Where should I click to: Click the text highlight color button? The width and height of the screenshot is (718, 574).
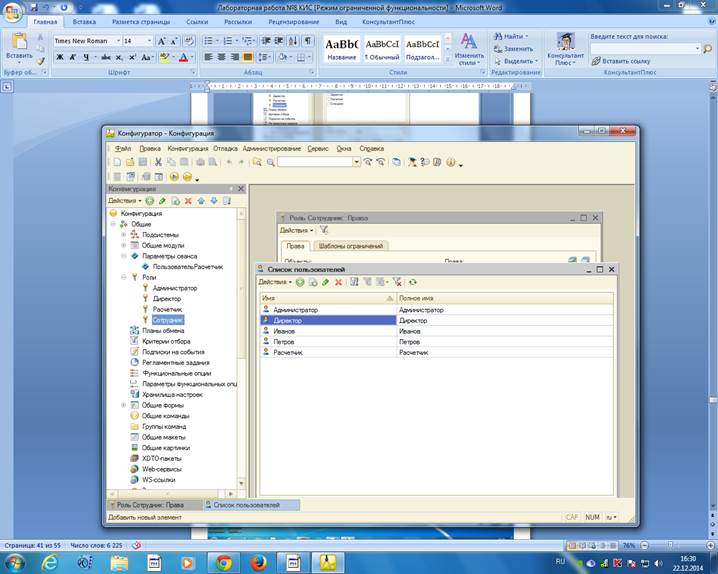coord(164,57)
